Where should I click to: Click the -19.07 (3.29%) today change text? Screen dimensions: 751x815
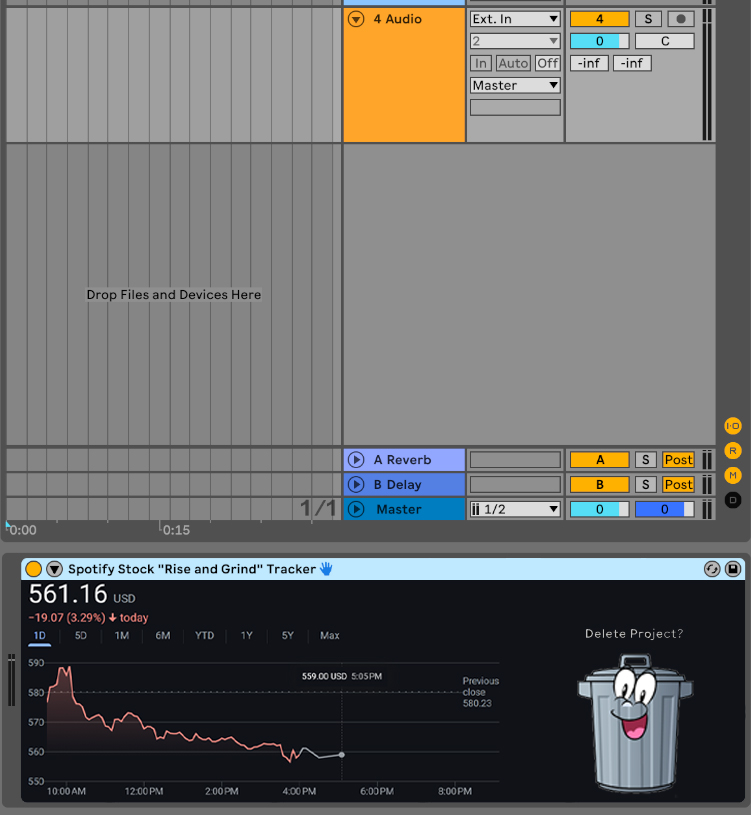pos(88,618)
